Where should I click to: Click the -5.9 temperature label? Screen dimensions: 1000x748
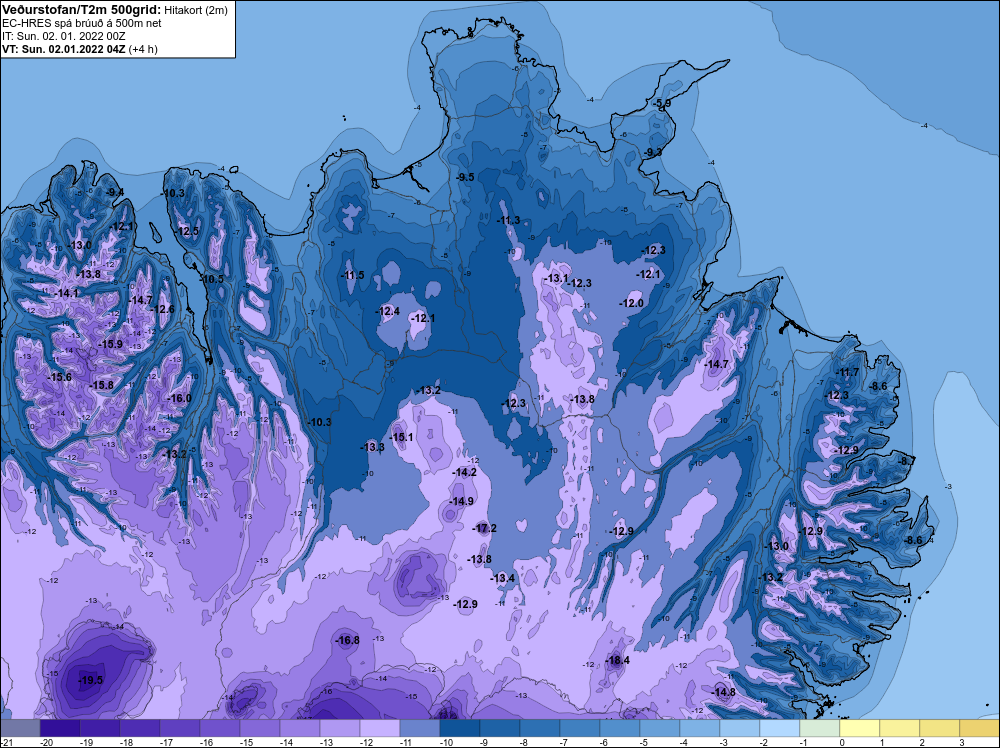tap(661, 103)
